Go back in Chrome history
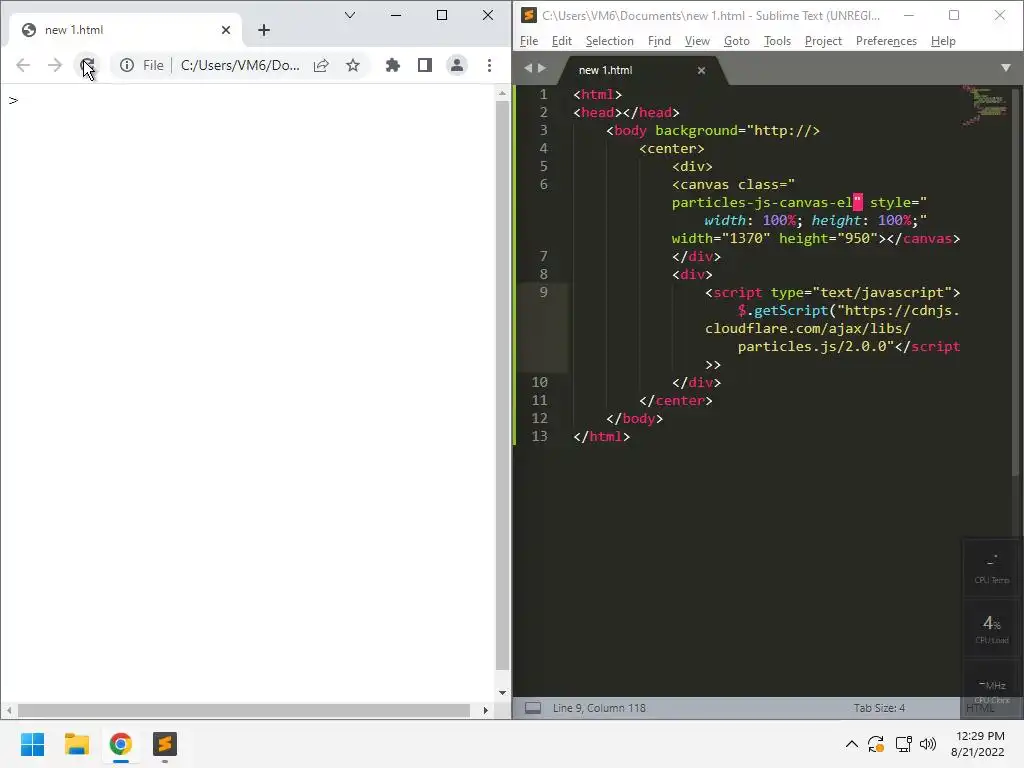This screenshot has width=1024, height=768. click(23, 65)
